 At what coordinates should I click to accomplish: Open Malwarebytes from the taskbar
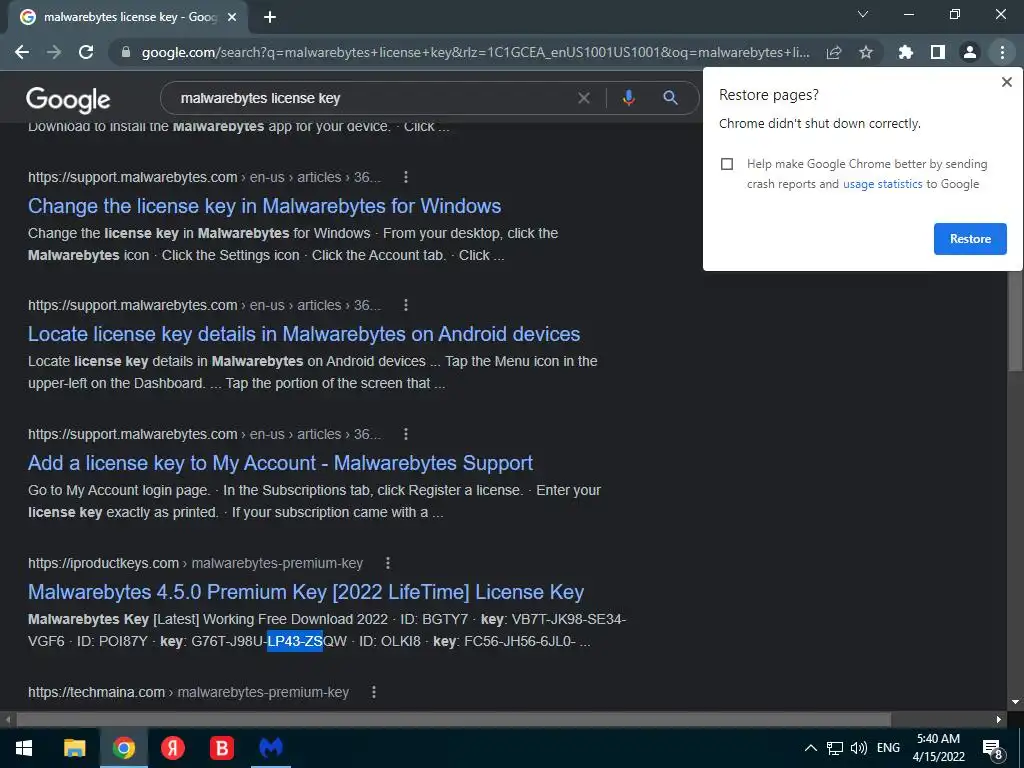(x=271, y=748)
